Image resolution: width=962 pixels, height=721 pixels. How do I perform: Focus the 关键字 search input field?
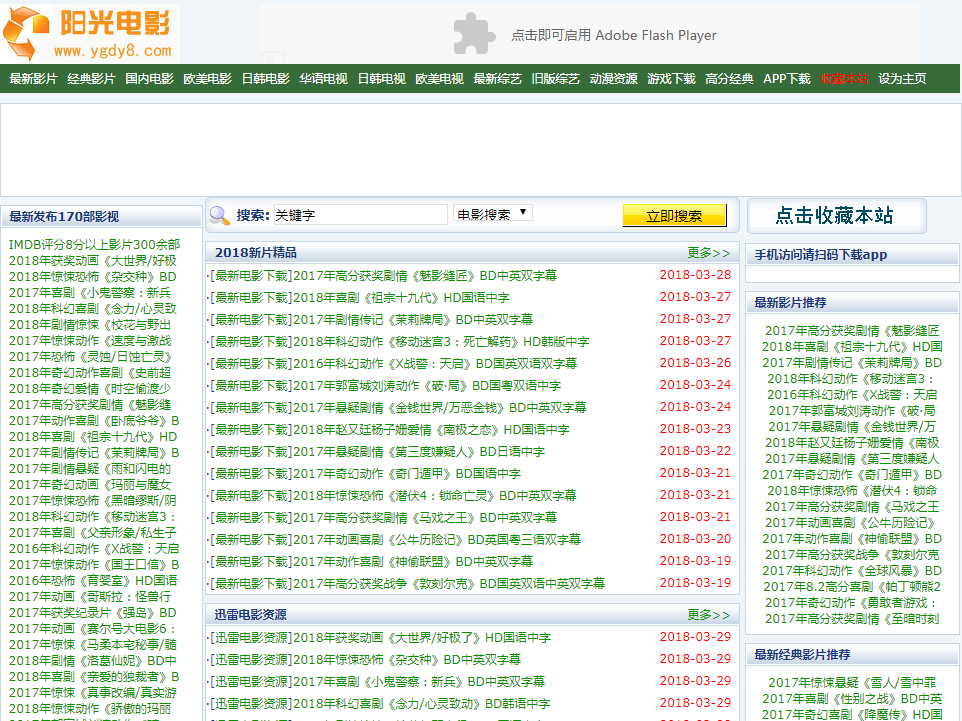[360, 215]
